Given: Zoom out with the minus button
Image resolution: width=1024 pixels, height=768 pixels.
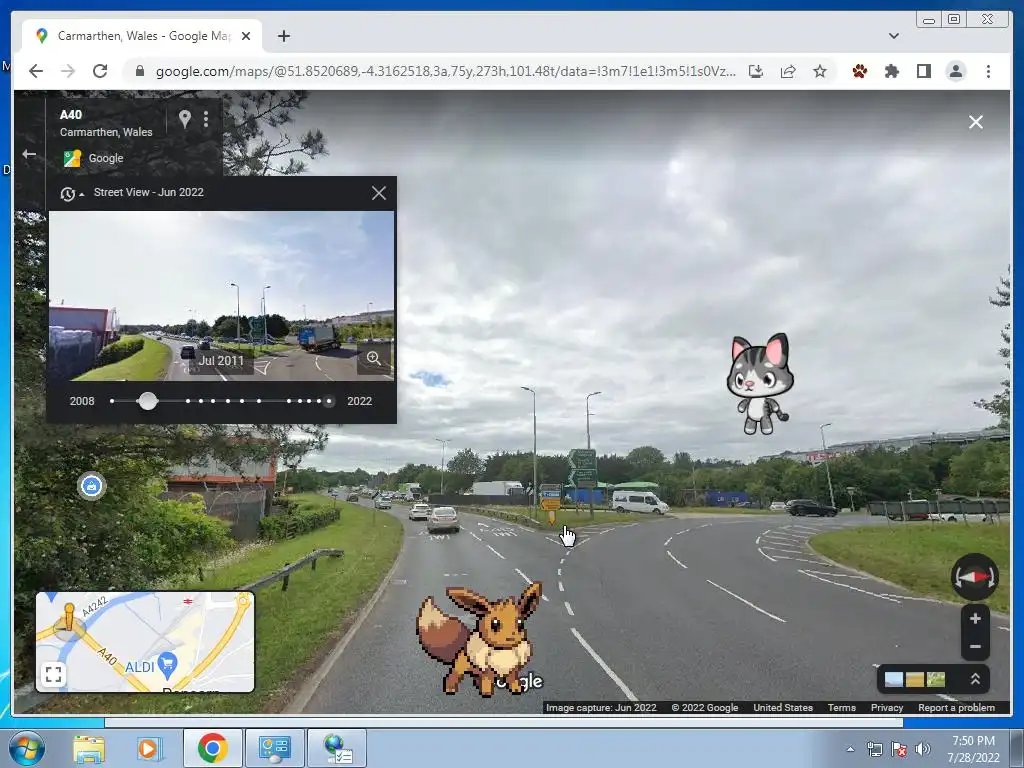Looking at the screenshot, I should tap(975, 647).
